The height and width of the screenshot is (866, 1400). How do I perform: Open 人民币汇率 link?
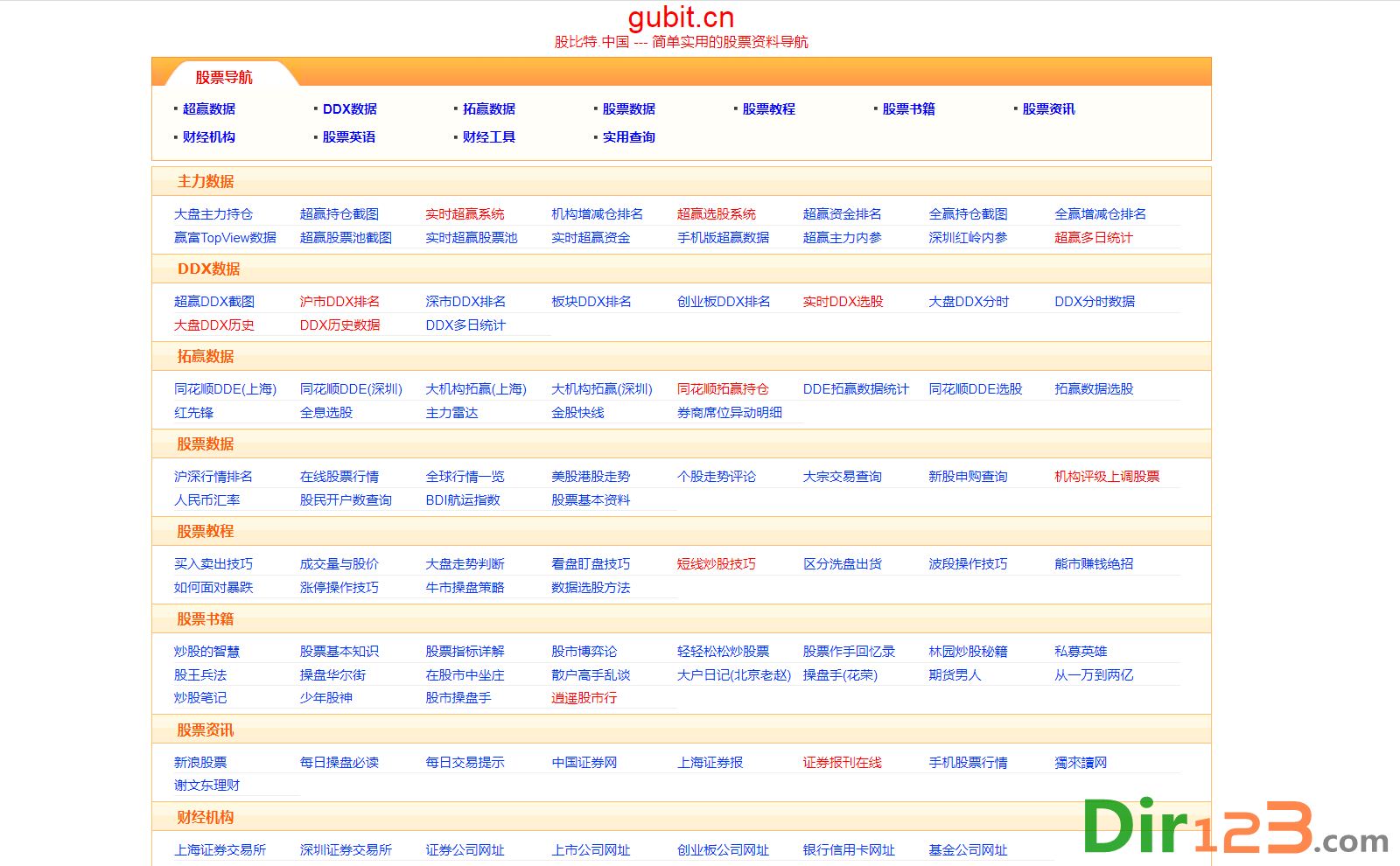point(206,500)
